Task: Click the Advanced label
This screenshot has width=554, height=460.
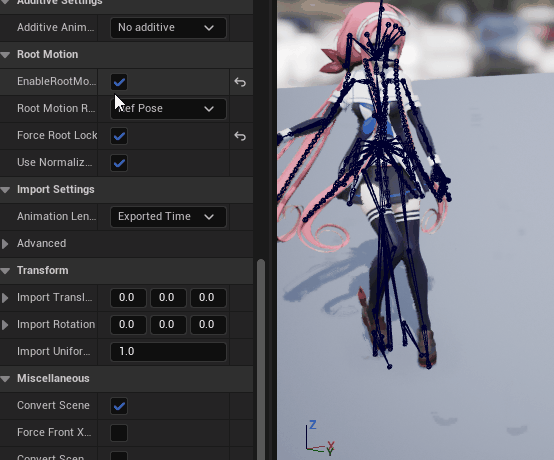Action: (42, 243)
